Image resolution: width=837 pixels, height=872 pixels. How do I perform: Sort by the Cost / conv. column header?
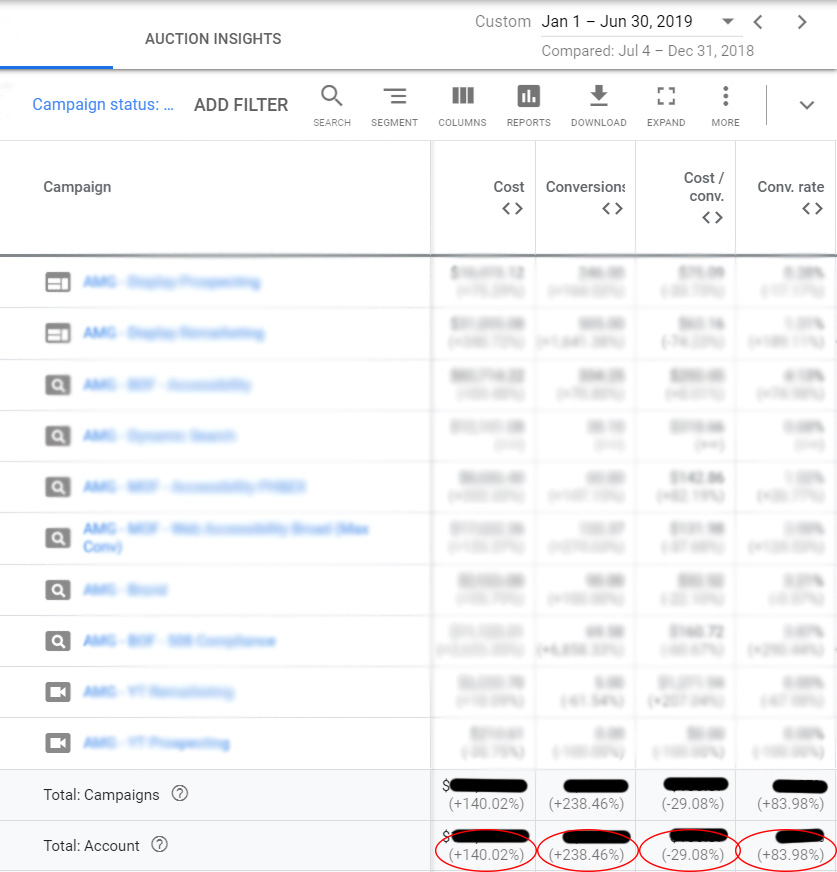point(704,187)
